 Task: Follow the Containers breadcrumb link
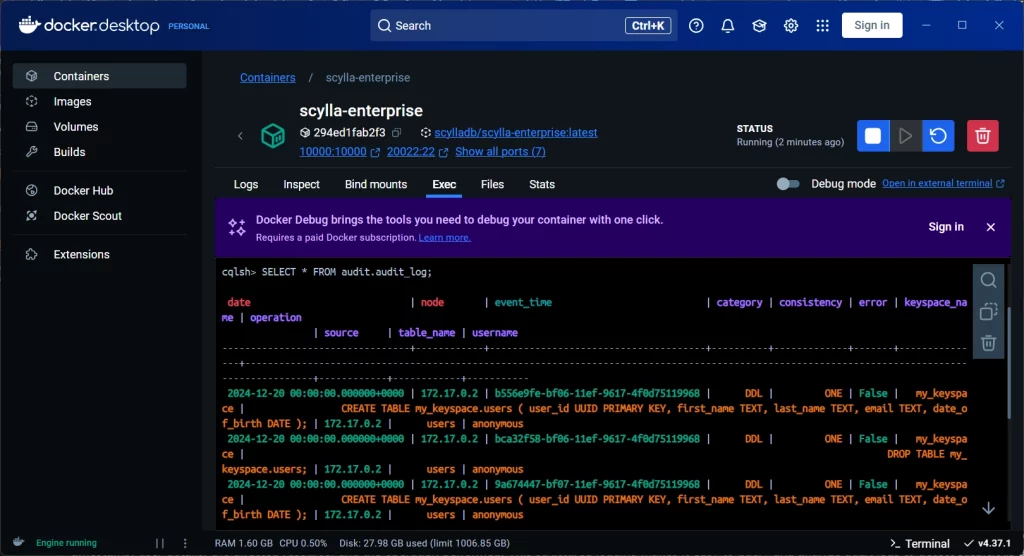pyautogui.click(x=267, y=77)
